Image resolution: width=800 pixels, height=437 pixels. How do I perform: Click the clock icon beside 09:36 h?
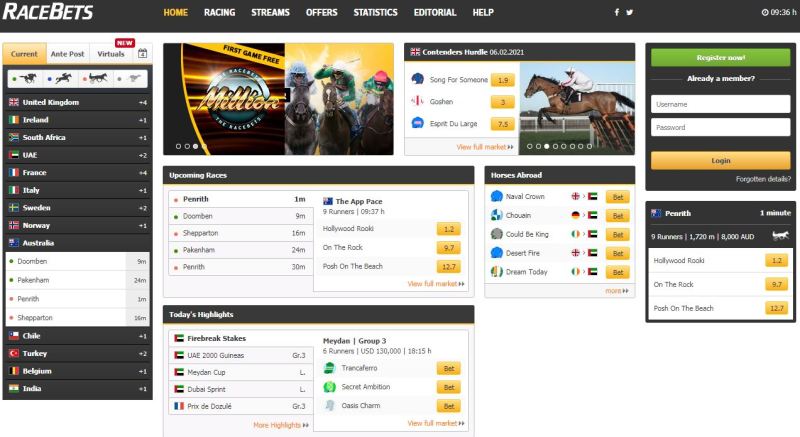coord(765,12)
